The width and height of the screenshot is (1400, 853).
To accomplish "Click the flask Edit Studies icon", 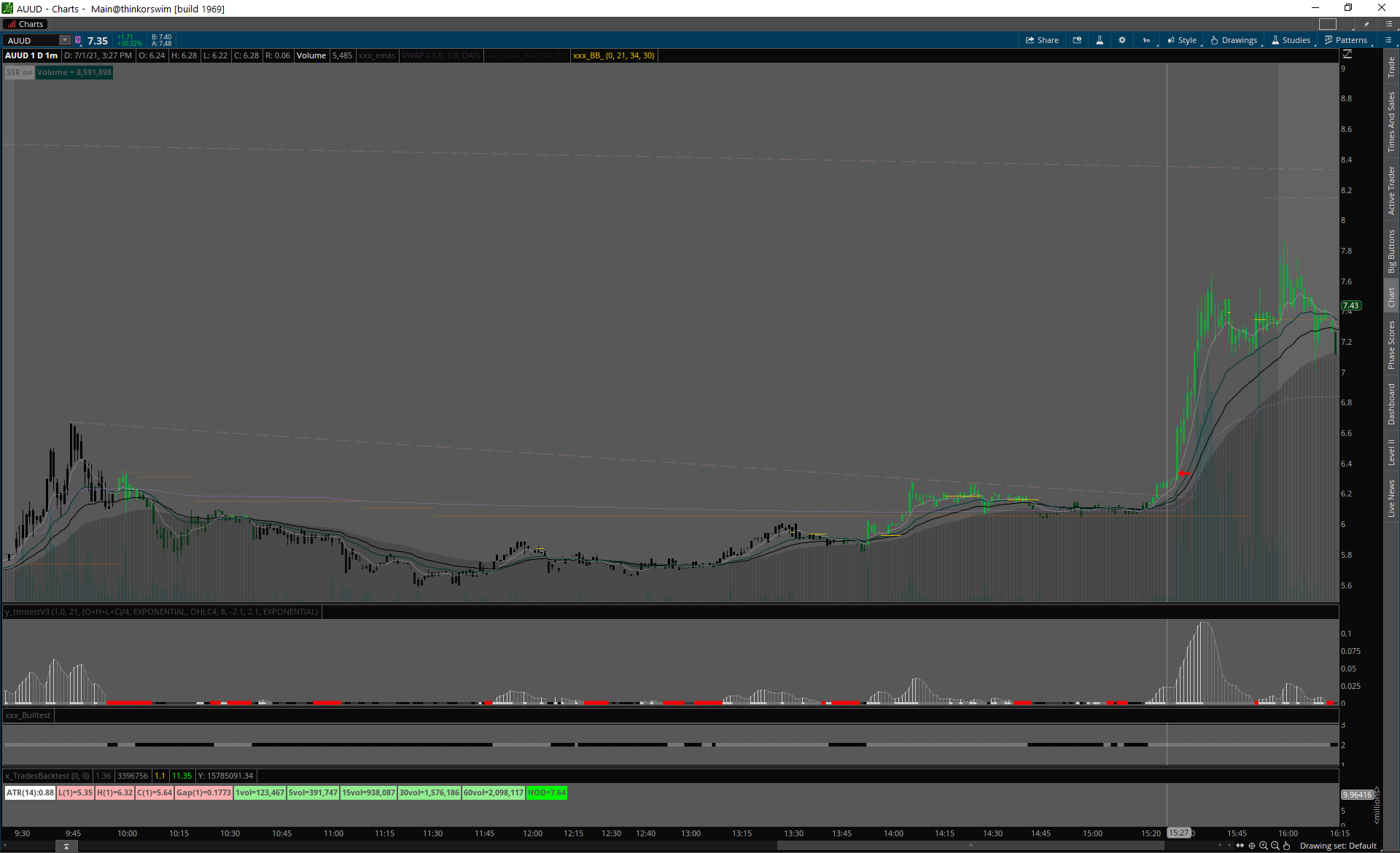I will point(1100,40).
